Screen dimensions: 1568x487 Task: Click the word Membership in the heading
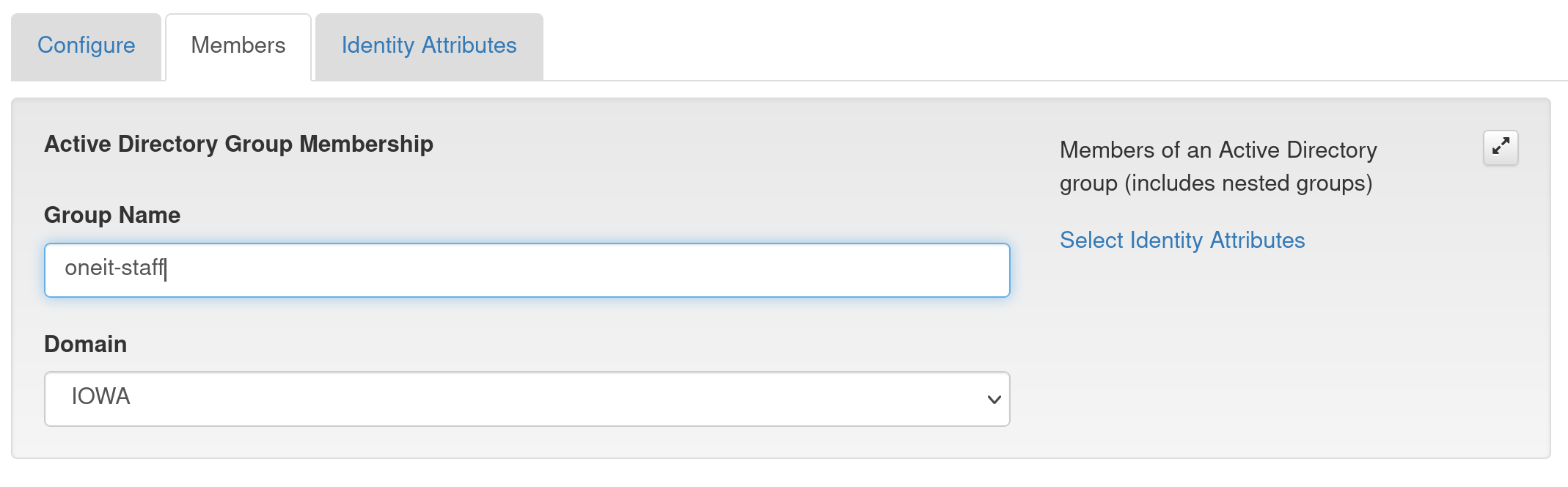366,144
